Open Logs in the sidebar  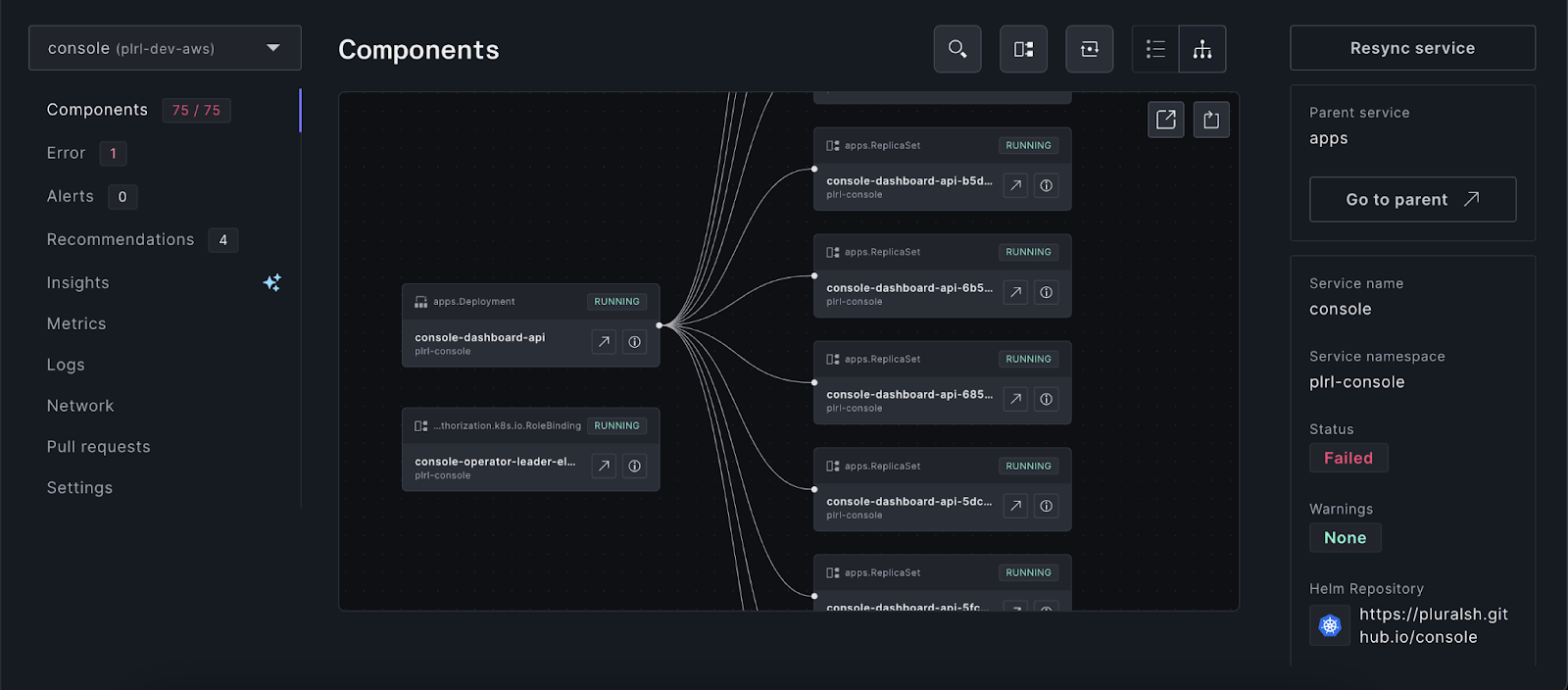pos(66,365)
